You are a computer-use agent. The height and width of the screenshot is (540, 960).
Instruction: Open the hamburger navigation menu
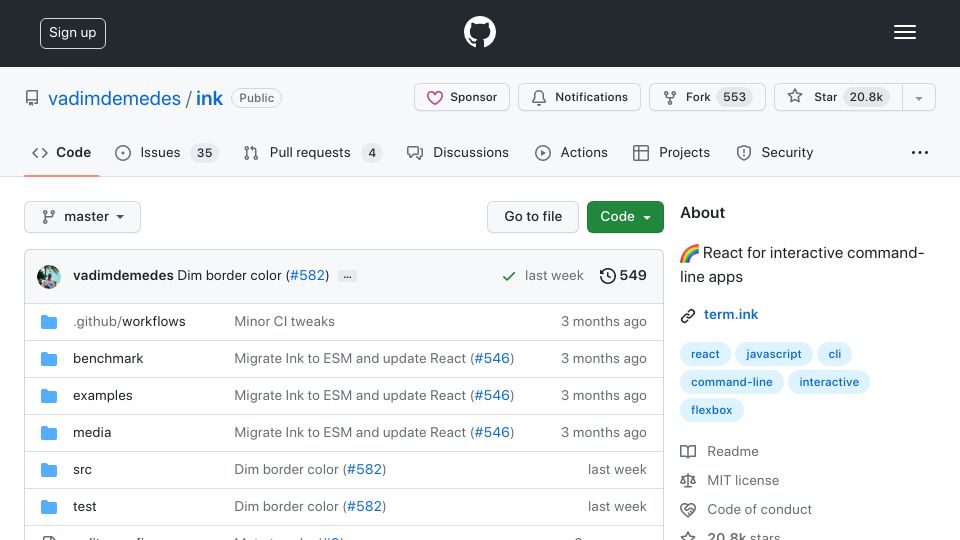[x=904, y=32]
